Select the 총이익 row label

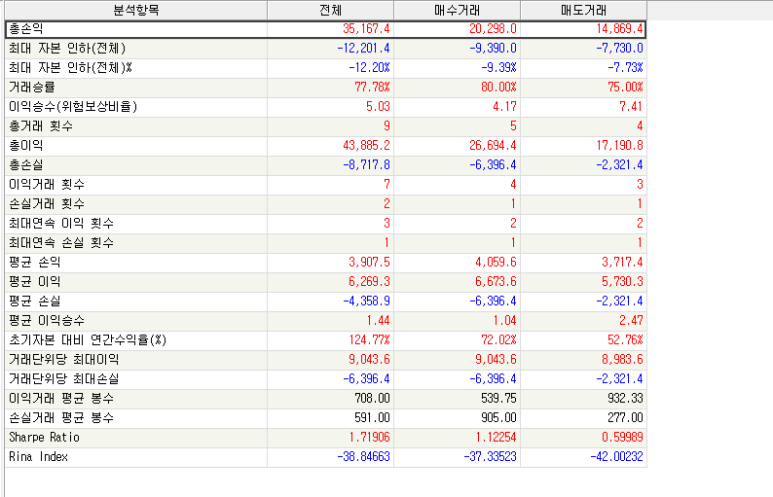[26, 145]
